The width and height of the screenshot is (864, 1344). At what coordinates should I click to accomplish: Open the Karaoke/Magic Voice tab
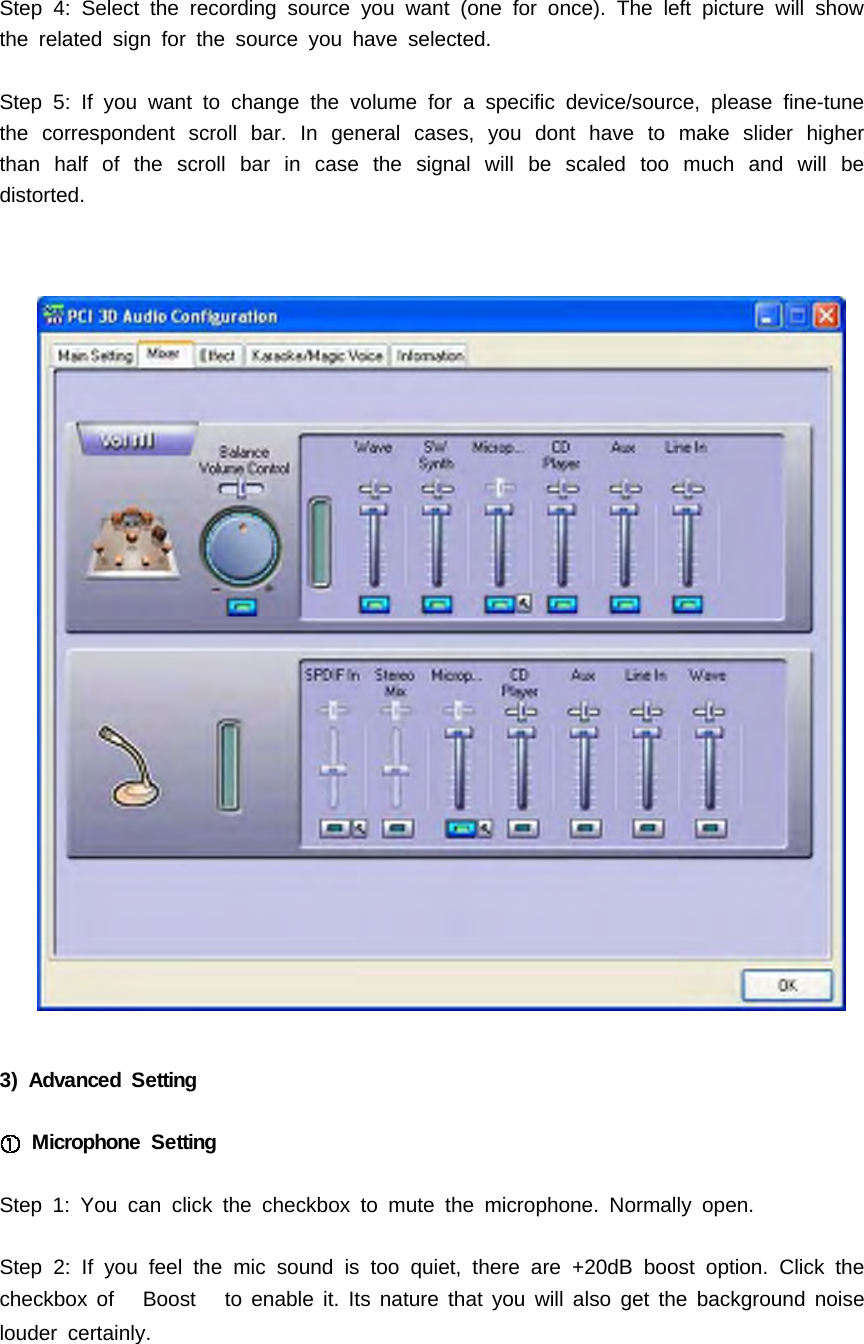(315, 355)
